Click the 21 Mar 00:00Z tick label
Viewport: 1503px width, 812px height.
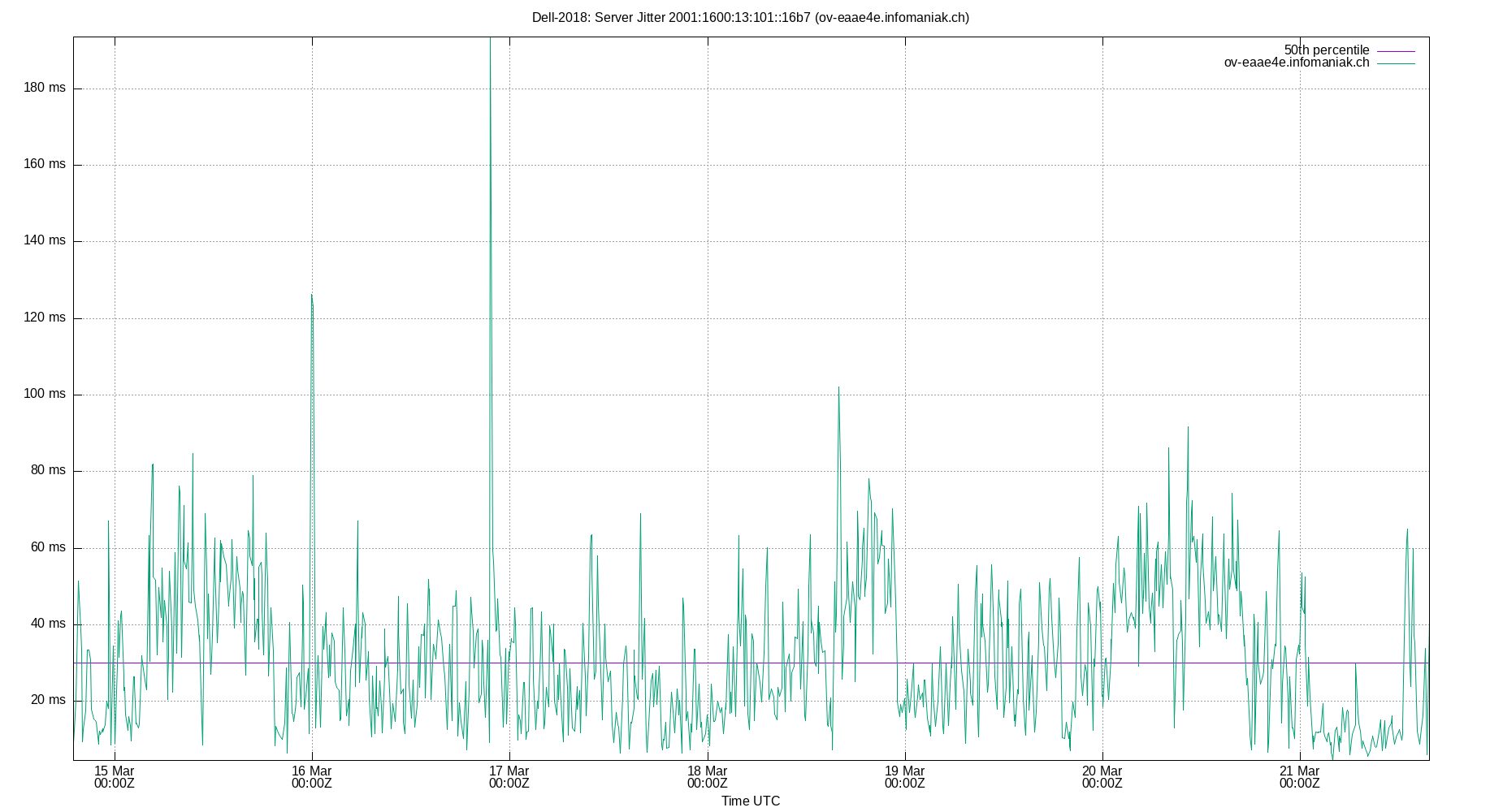pyautogui.click(x=1299, y=777)
